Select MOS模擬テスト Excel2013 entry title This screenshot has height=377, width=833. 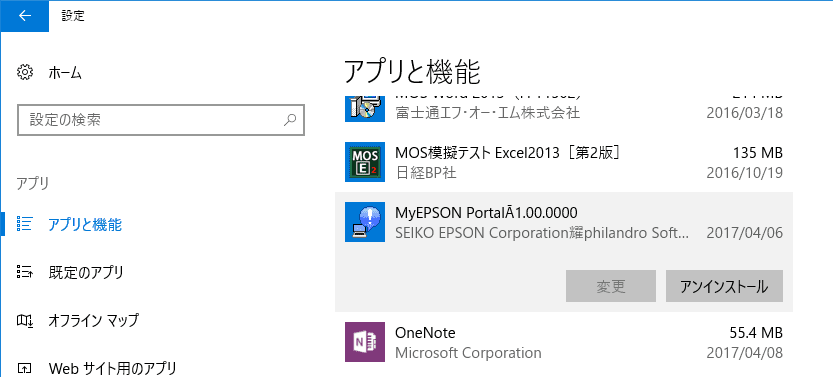pyautogui.click(x=509, y=153)
